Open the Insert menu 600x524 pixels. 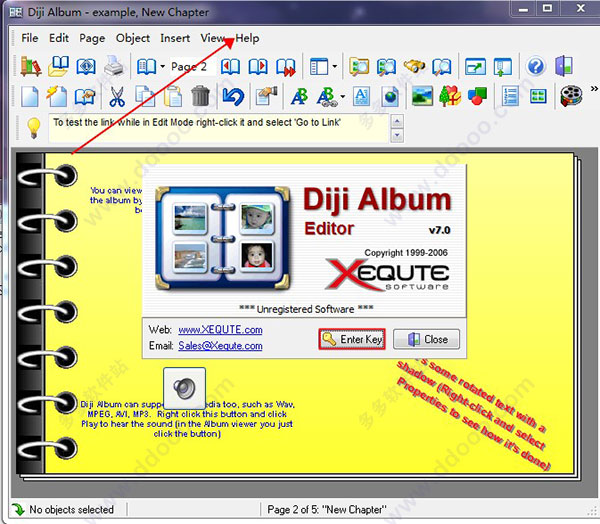coord(175,38)
